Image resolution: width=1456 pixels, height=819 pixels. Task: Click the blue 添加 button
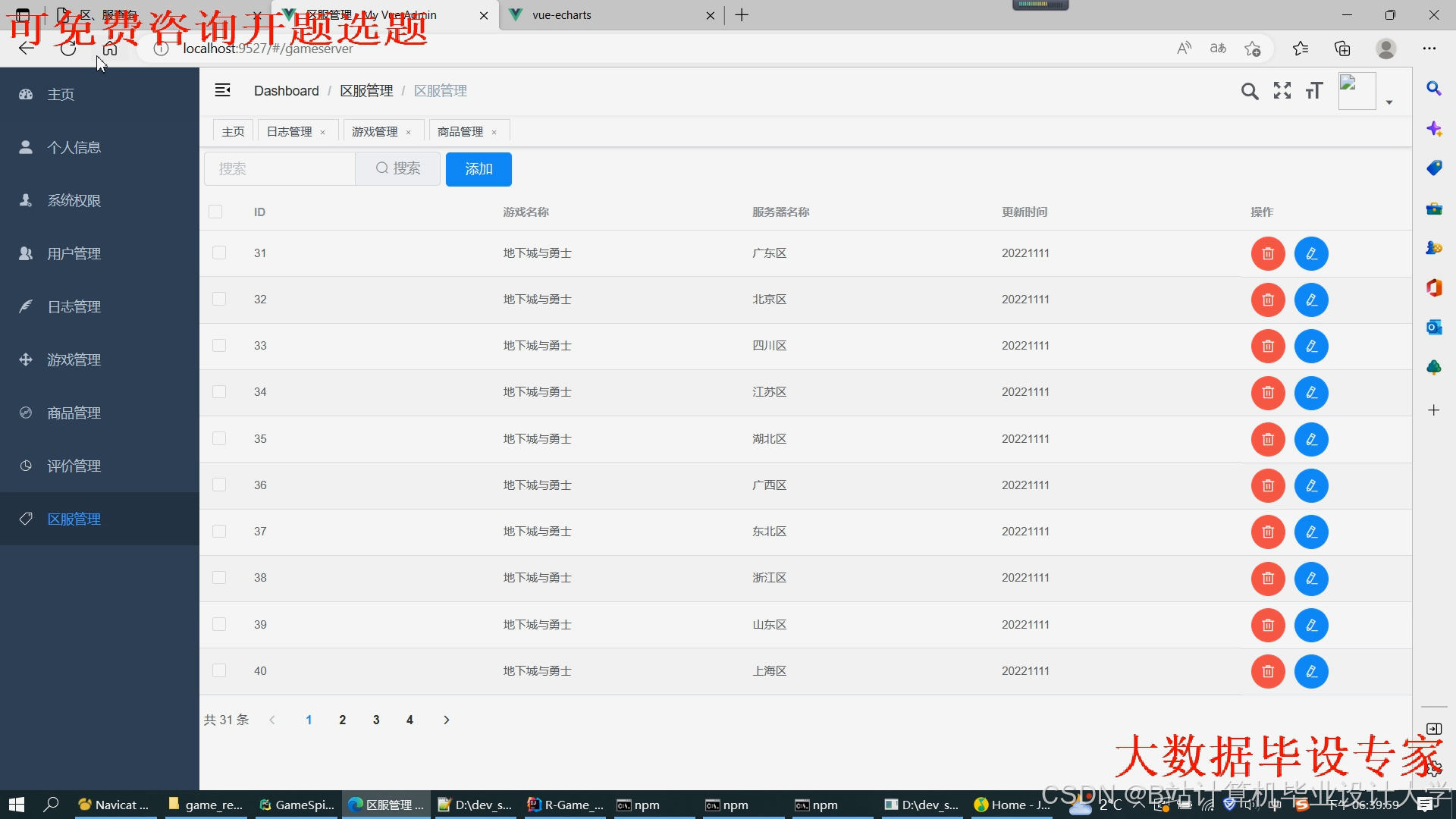(479, 169)
